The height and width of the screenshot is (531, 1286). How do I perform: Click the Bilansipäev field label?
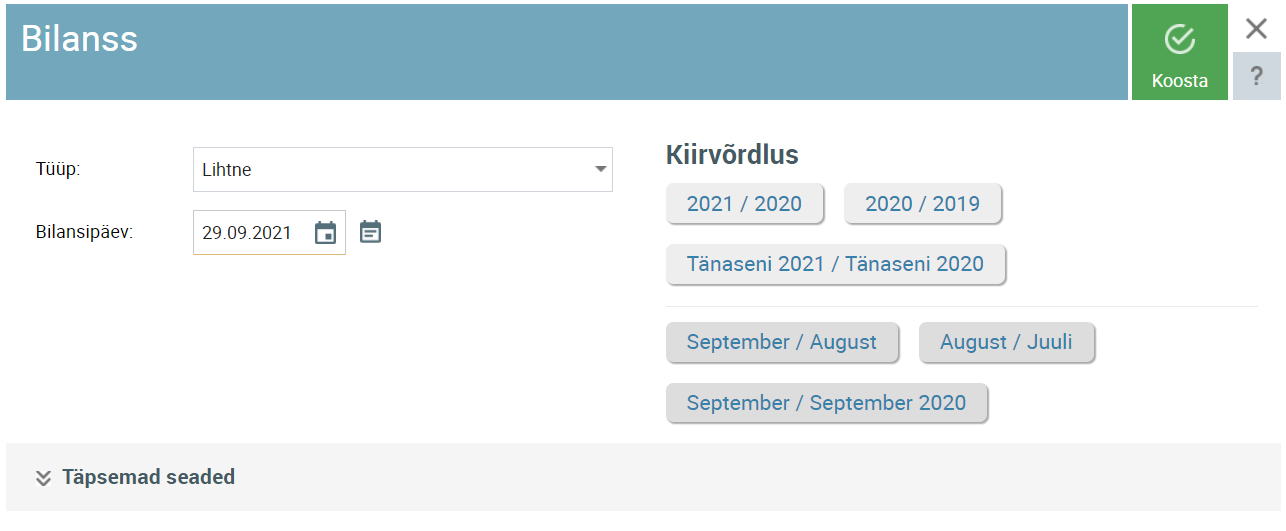84,232
